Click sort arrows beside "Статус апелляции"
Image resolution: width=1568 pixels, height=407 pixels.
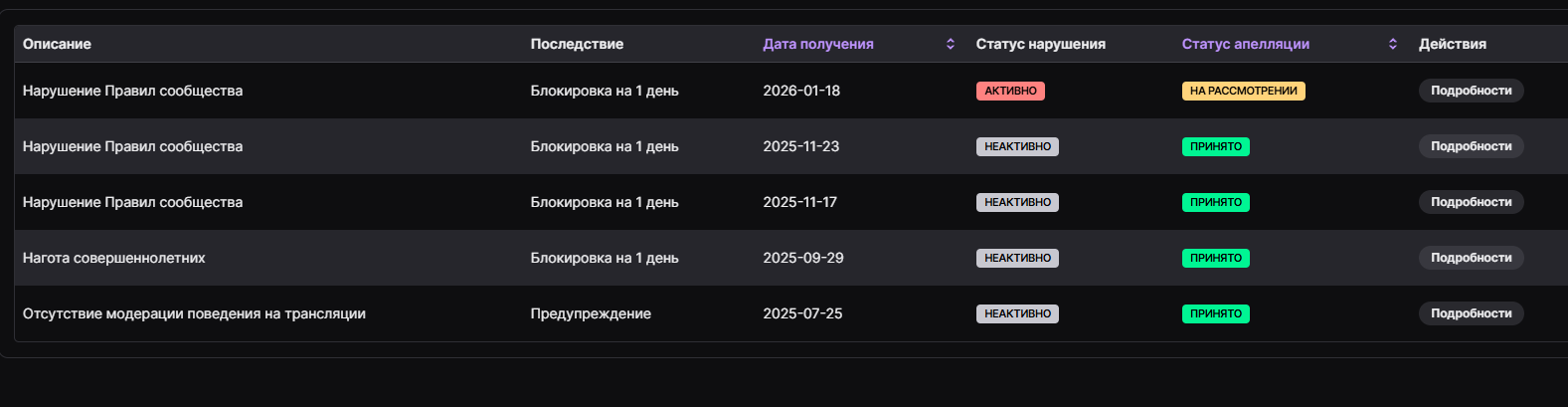[x=1393, y=44]
